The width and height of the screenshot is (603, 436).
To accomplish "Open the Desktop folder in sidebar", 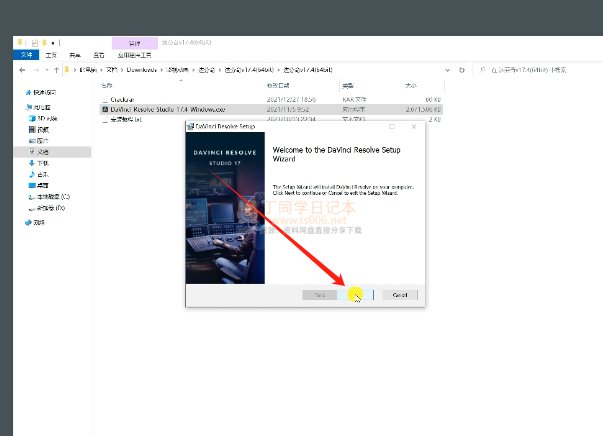I will (43, 184).
